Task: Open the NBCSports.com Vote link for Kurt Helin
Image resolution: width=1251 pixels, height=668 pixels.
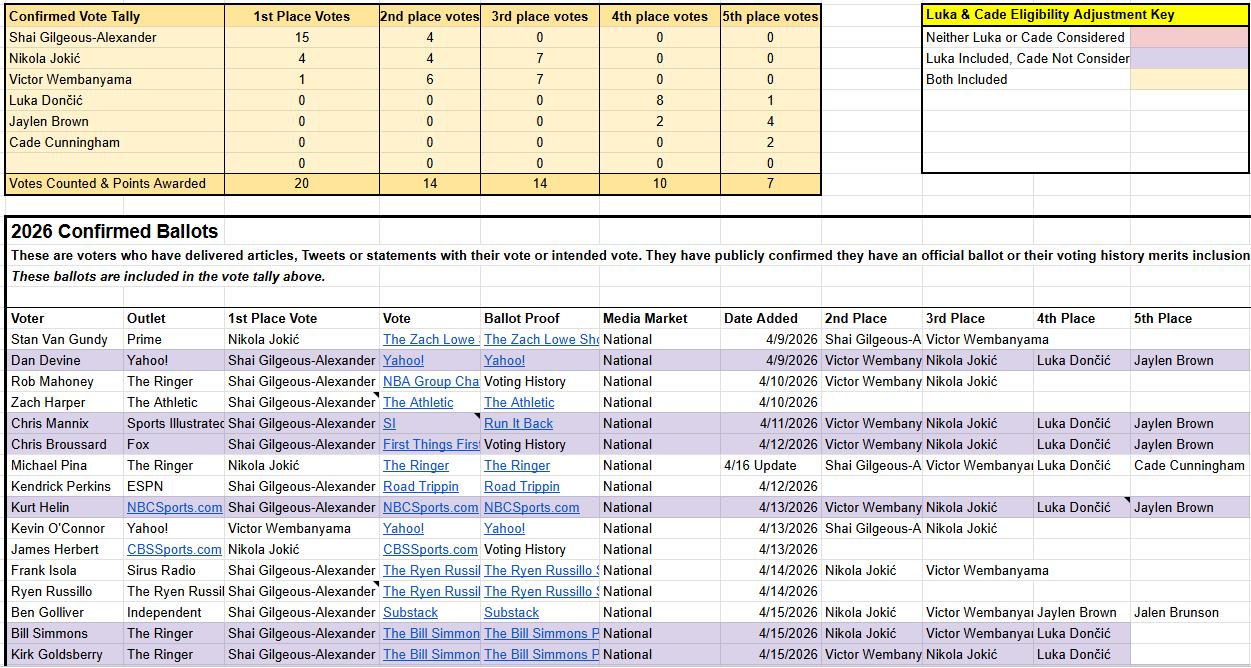Action: pyautogui.click(x=431, y=507)
